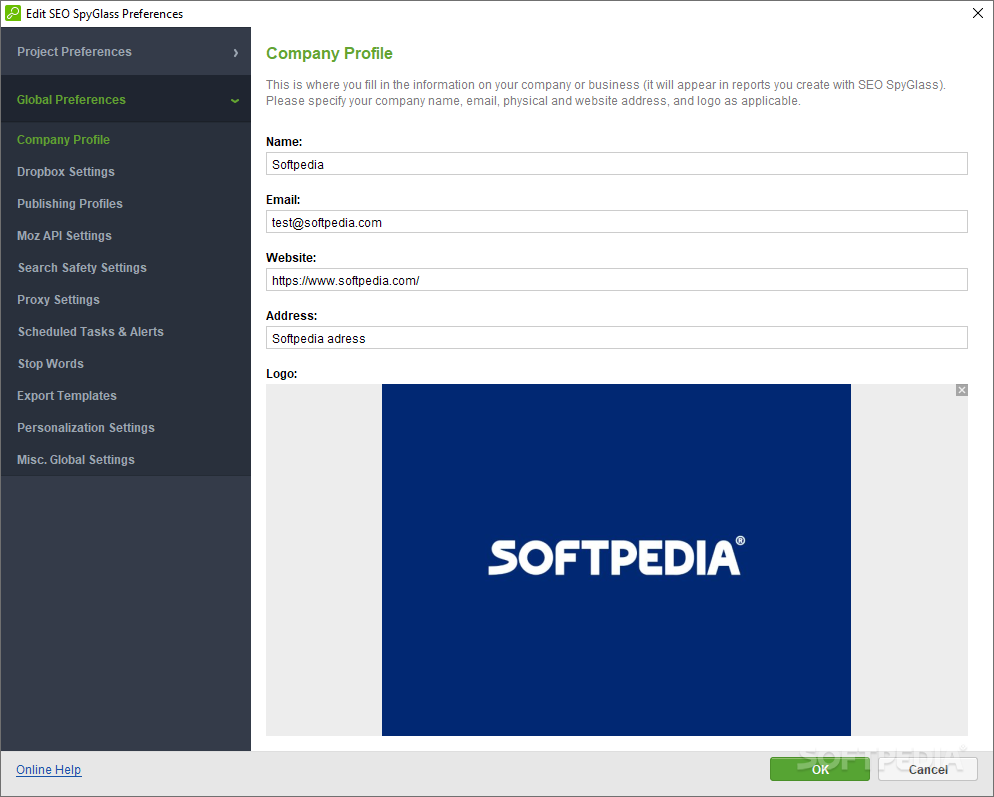Go to Export Templates
This screenshot has width=994, height=797.
coord(67,396)
